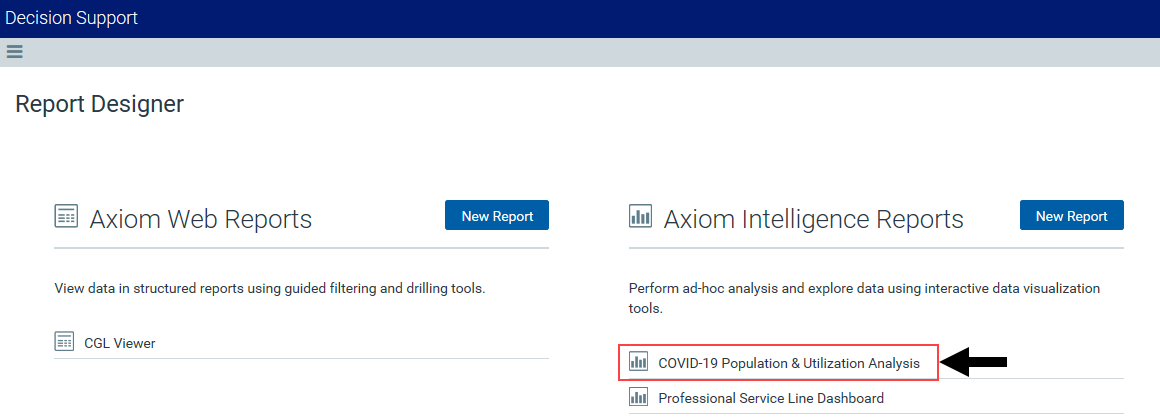The image size is (1160, 418).
Task: Create New Report under Axiom Web Reports
Action: click(497, 215)
